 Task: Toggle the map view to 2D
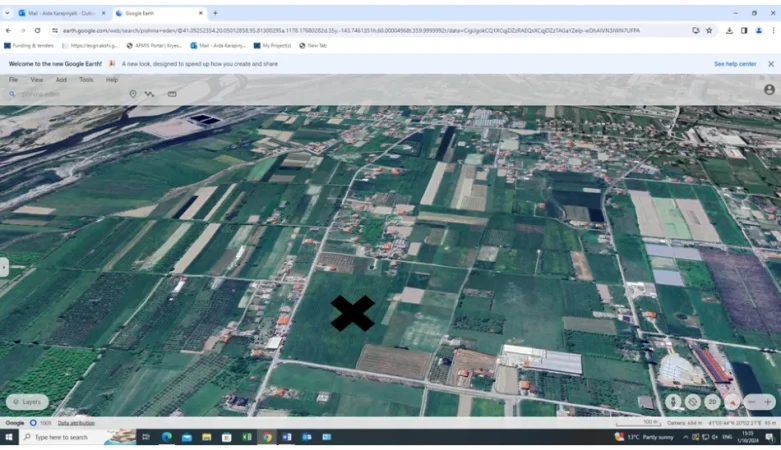[712, 402]
